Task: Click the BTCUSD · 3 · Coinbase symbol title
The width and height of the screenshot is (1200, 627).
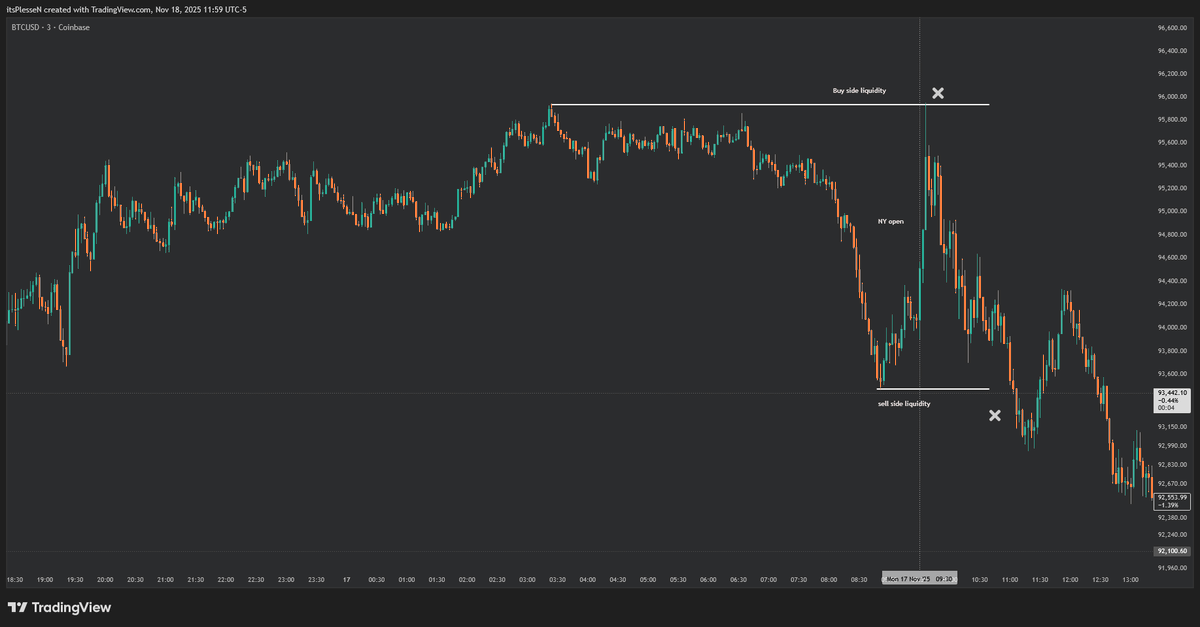Action: point(50,27)
